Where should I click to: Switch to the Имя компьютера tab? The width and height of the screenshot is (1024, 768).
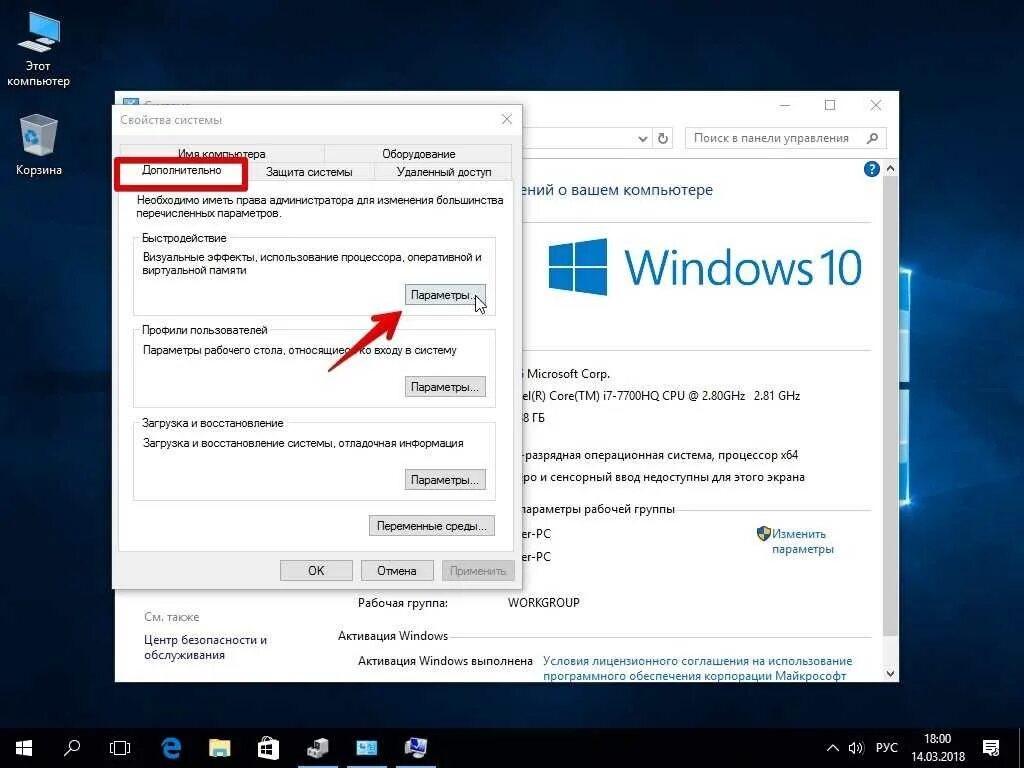221,153
